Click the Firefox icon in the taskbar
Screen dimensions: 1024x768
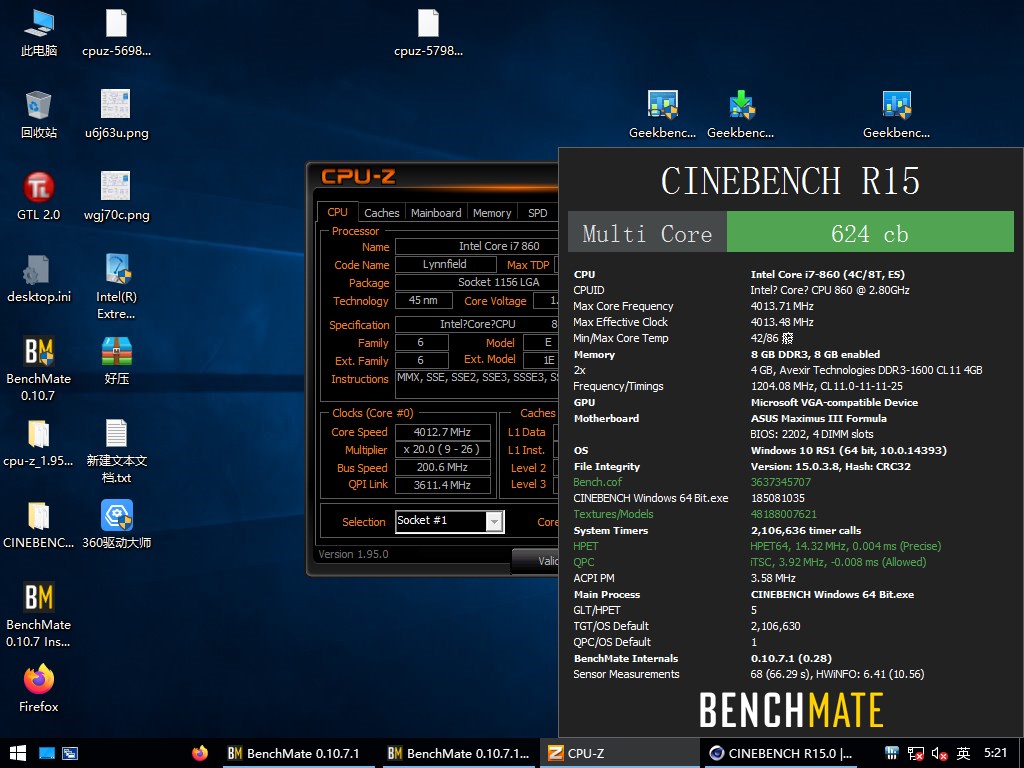(200, 753)
